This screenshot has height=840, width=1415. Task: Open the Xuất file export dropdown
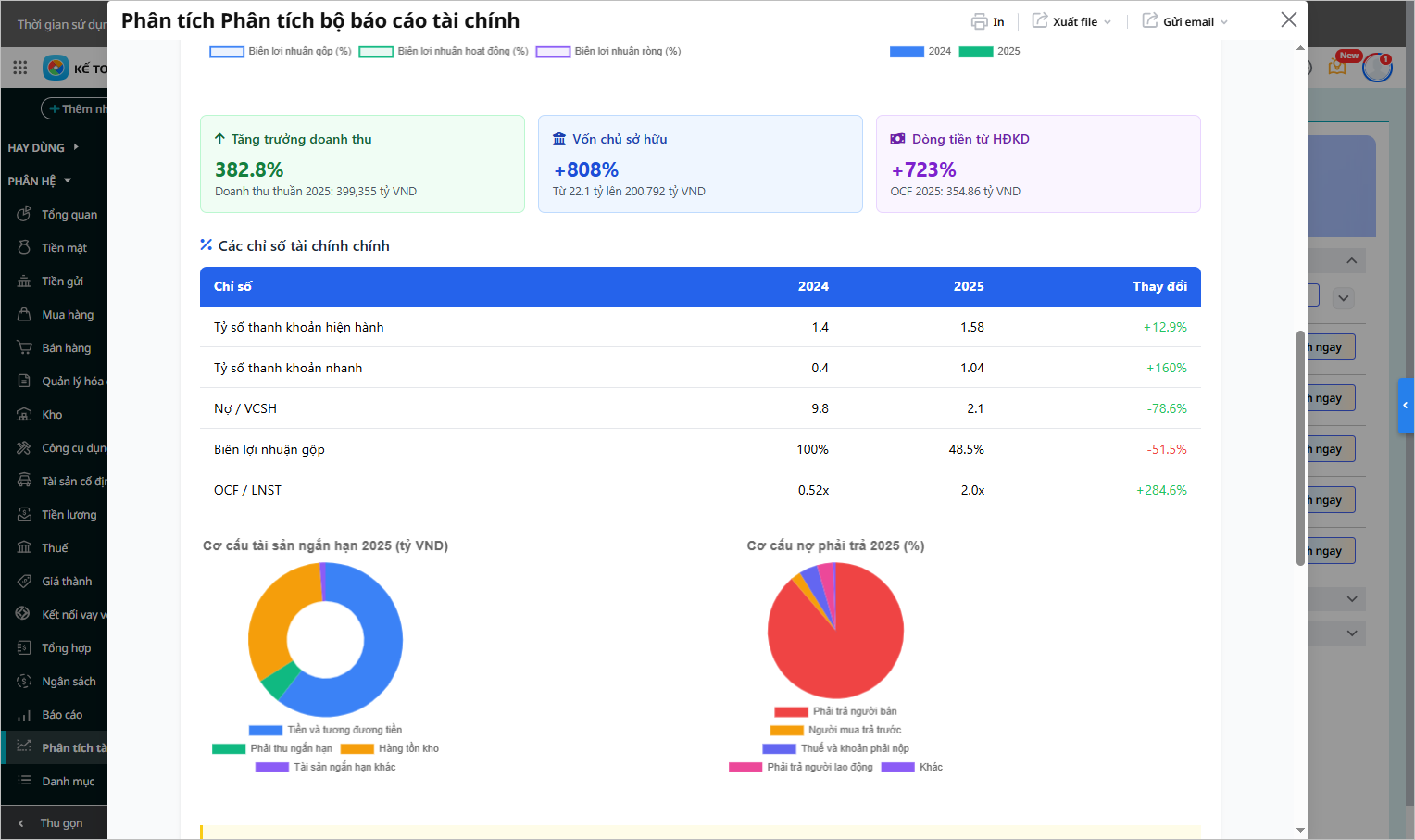1072,21
